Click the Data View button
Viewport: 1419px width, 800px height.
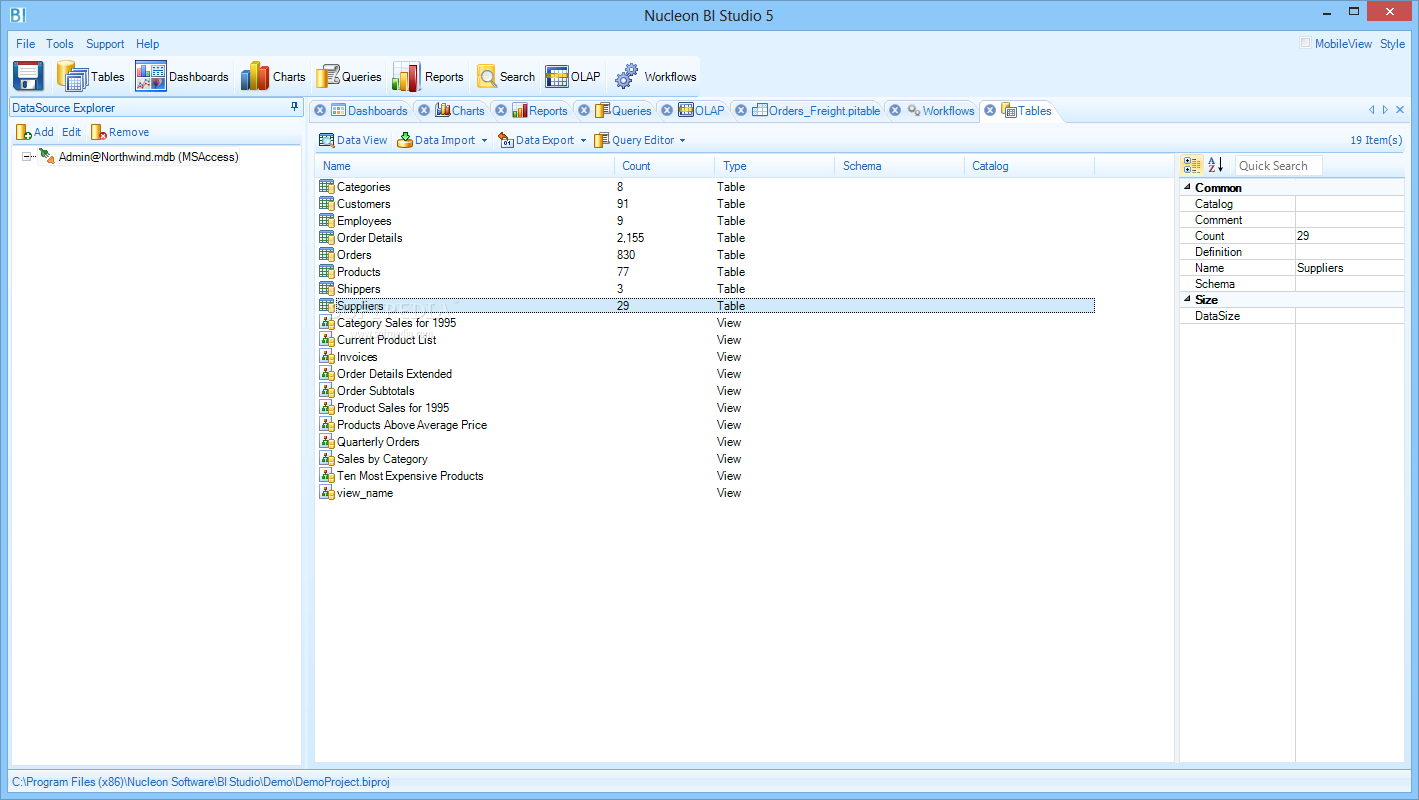pos(353,140)
